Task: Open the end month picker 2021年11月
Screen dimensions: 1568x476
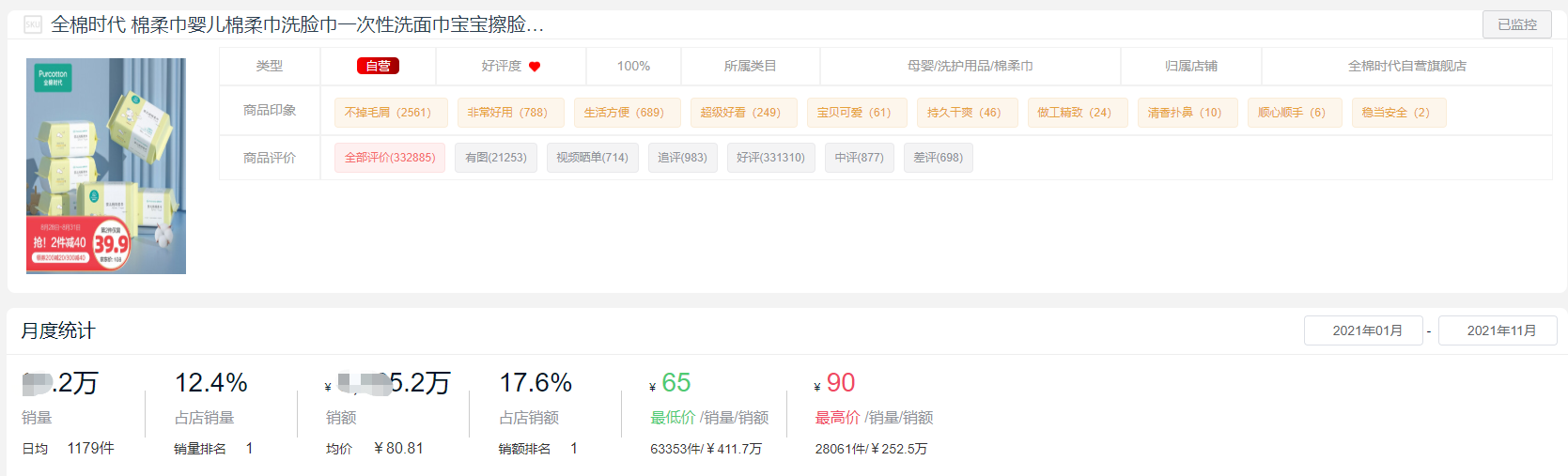Action: coord(1498,330)
